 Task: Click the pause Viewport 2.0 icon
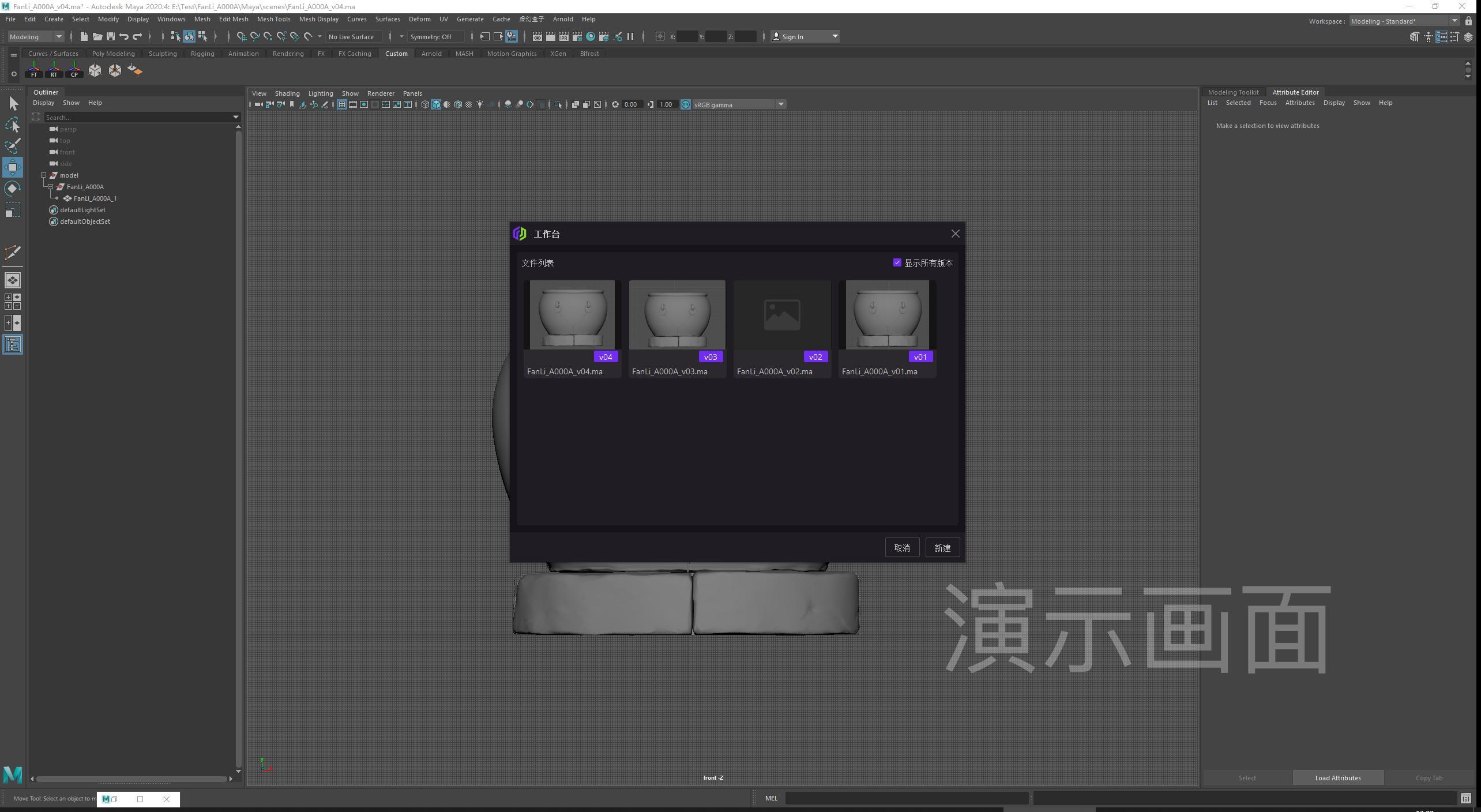coord(630,36)
